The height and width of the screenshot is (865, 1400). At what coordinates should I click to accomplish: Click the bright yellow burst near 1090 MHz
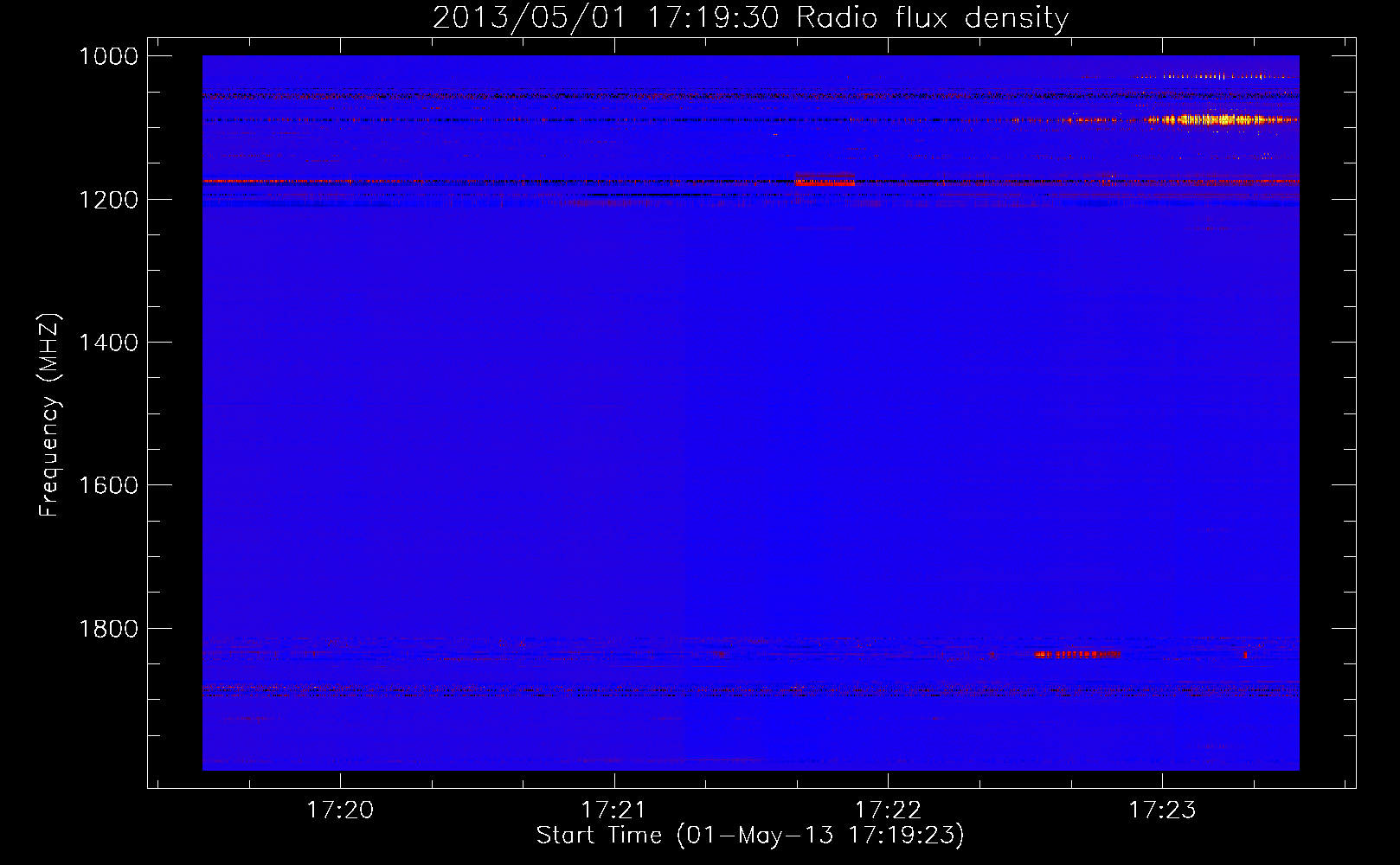(x=1220, y=119)
